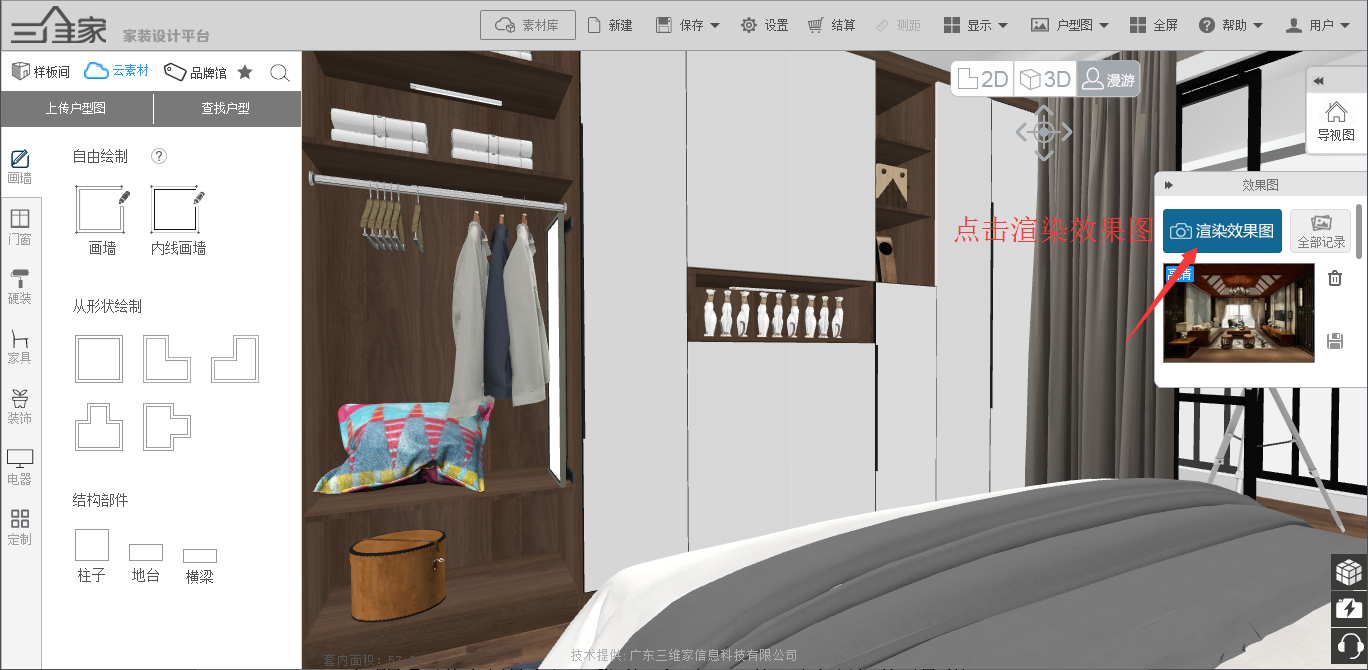Open the 家具 furniture category in sidebar
Screen dimensions: 1368x670
19,346
